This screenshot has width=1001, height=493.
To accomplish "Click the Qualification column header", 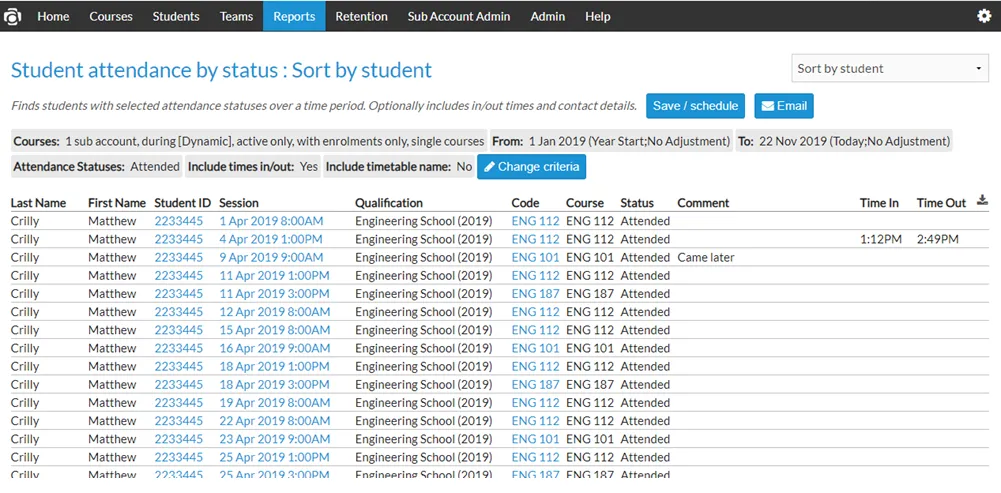I will point(389,203).
